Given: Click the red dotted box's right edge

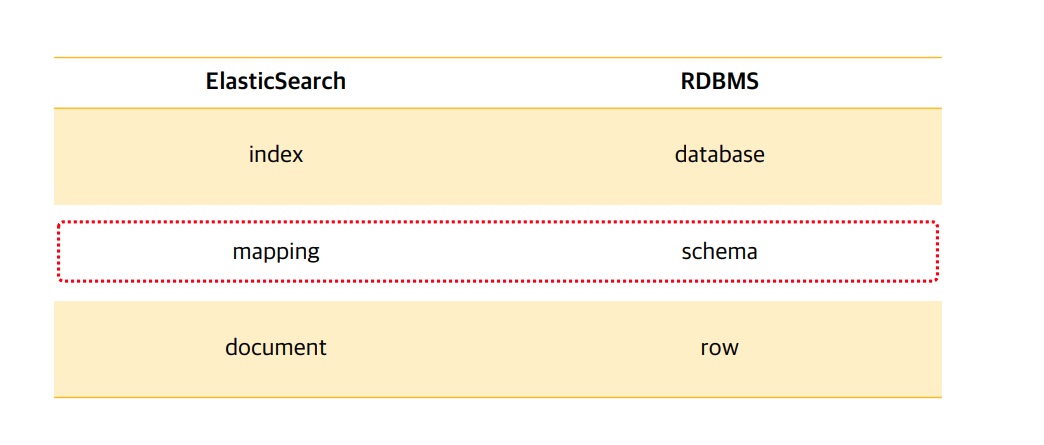Looking at the screenshot, I should [937, 252].
